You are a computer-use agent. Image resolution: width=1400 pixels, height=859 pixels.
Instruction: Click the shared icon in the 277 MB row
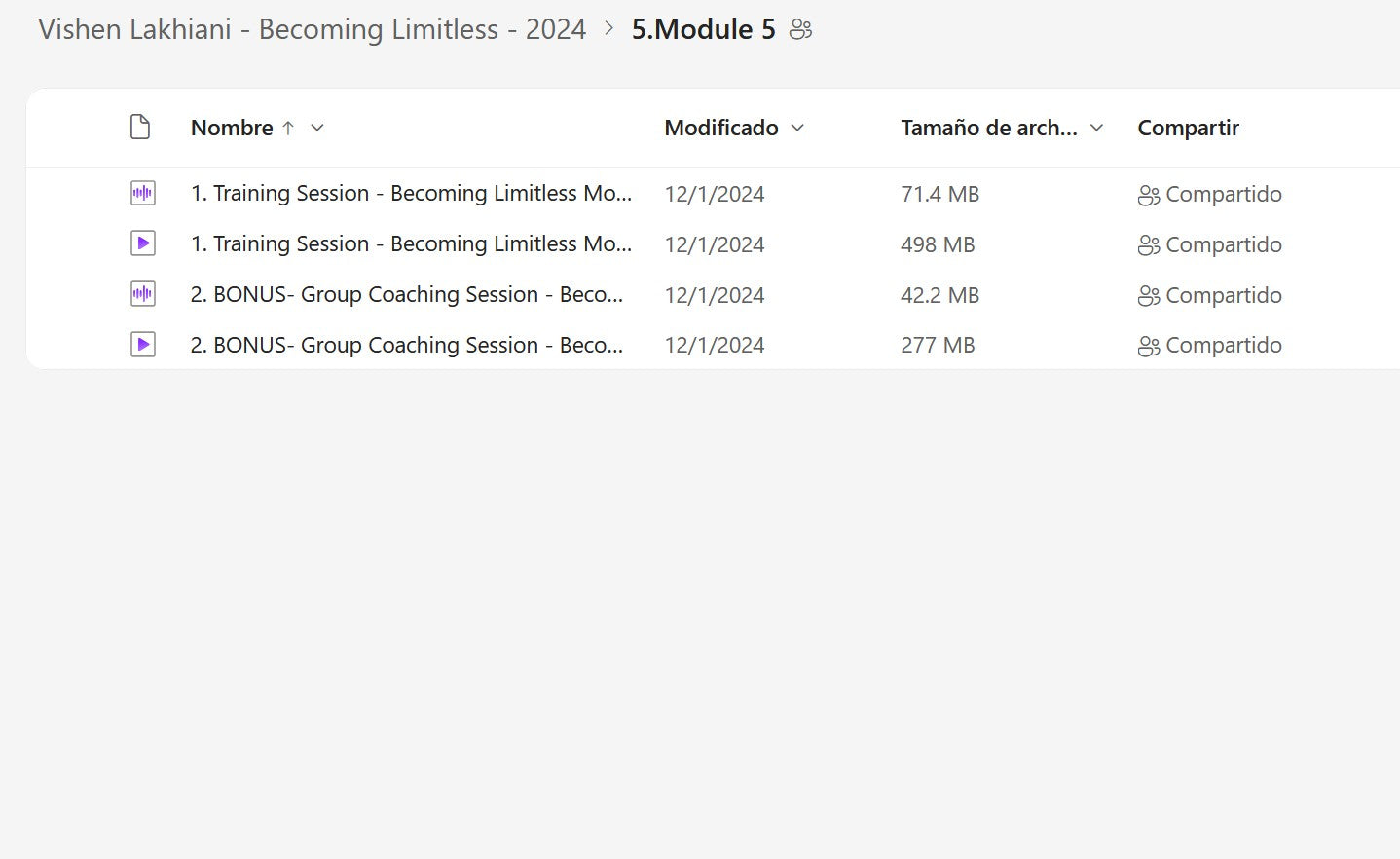tap(1148, 346)
